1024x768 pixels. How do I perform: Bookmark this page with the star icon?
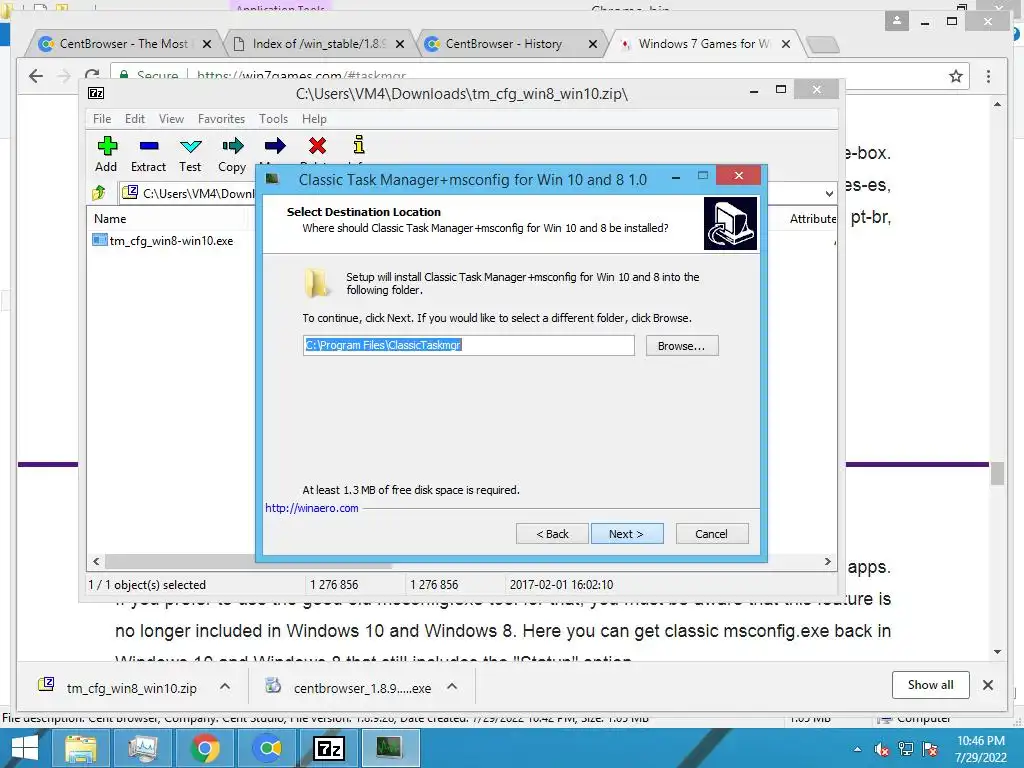click(955, 76)
